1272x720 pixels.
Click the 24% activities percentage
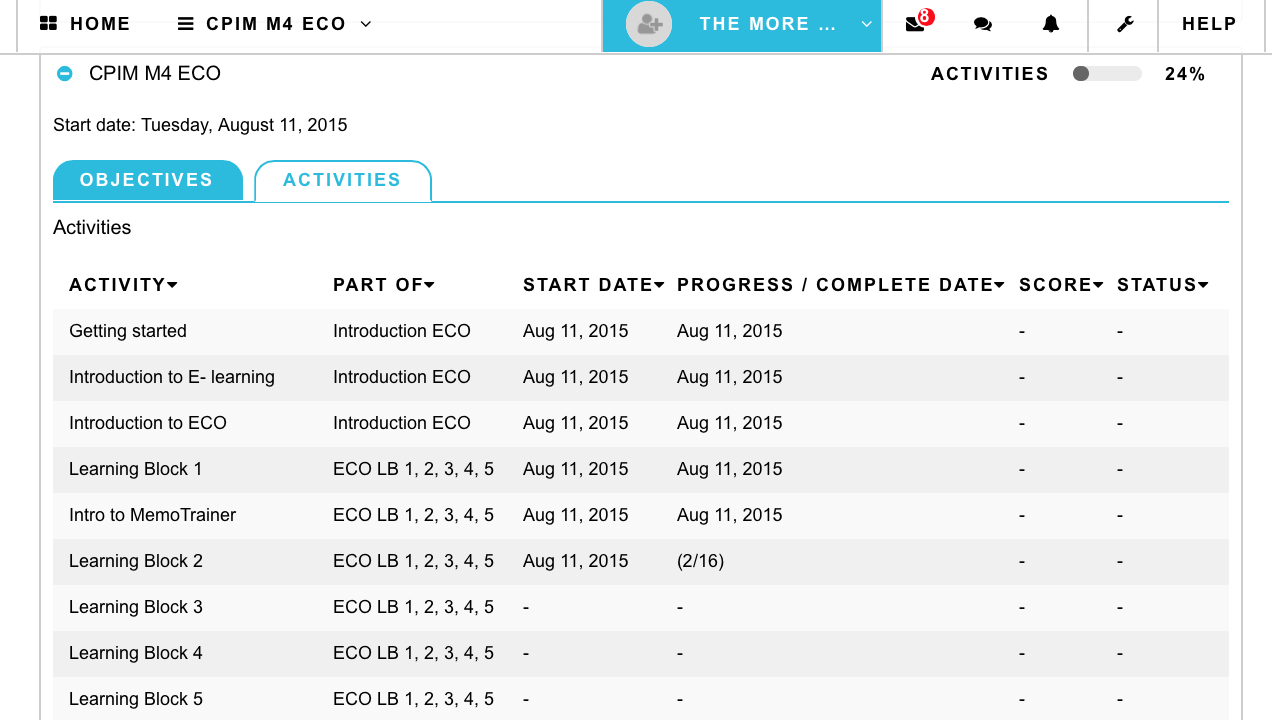coord(1185,74)
